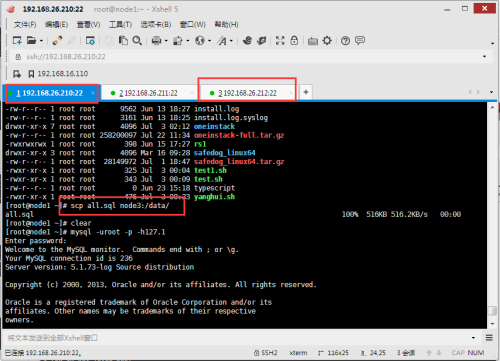
Task: Click the add quick-link icon beside bookmark
Action: 17,74
